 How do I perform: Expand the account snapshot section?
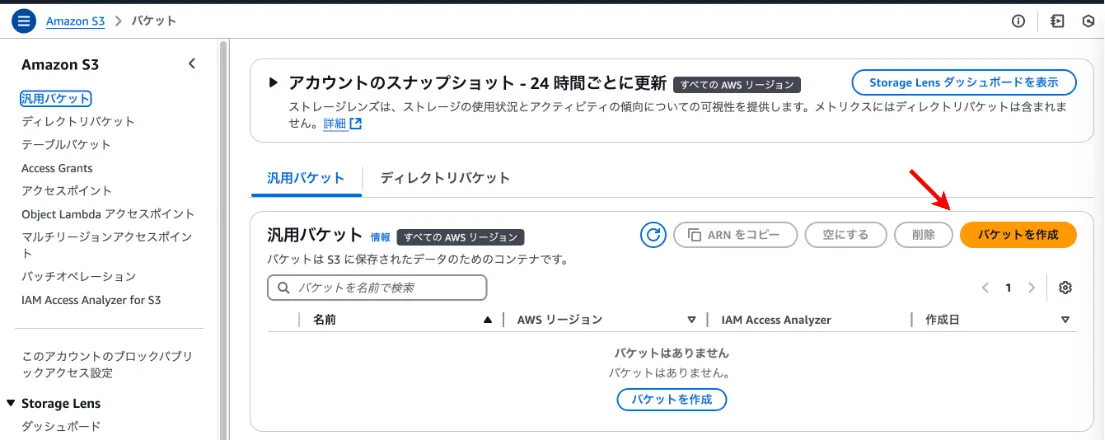(274, 83)
